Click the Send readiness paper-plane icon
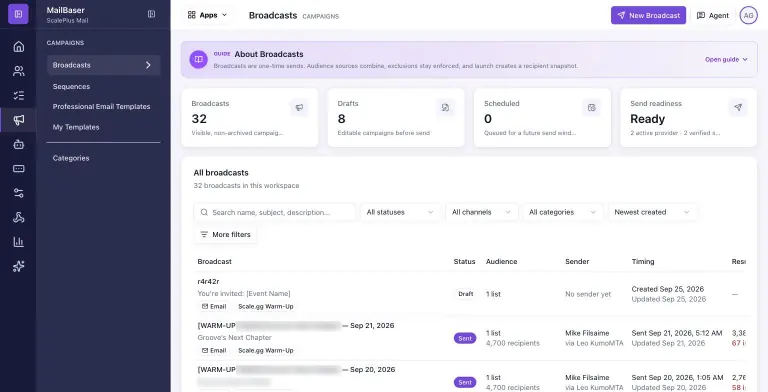Screen dimensions: 768x392 (x=738, y=107)
